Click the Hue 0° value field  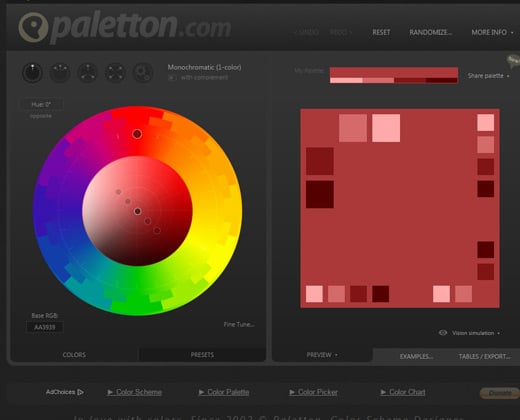point(41,104)
